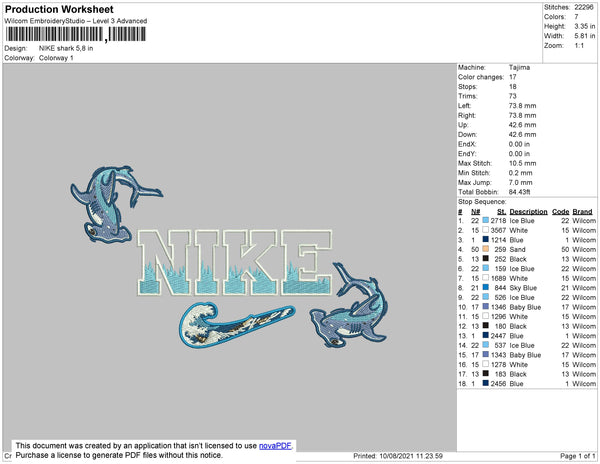Open the novaPDF hyperlink
The image size is (600, 464).
[275, 446]
